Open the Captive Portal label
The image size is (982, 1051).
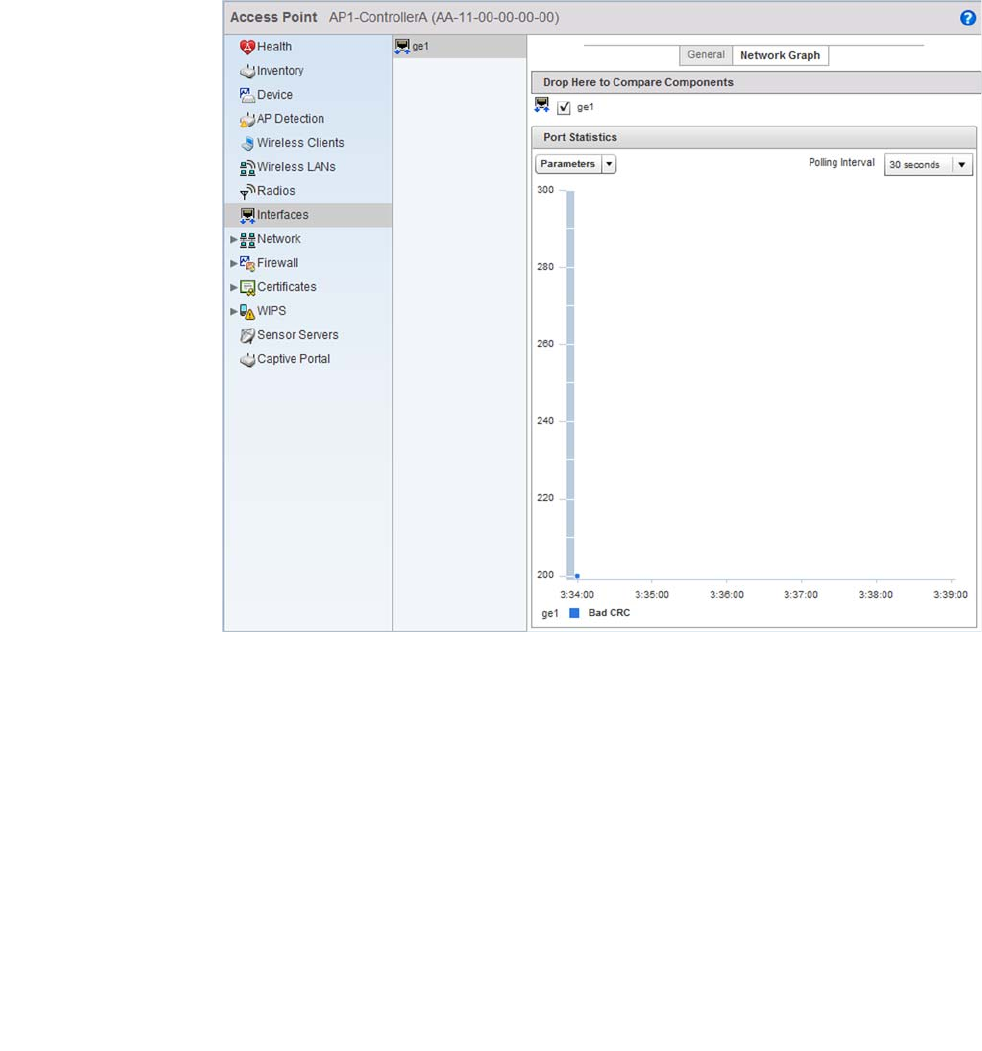coord(294,359)
